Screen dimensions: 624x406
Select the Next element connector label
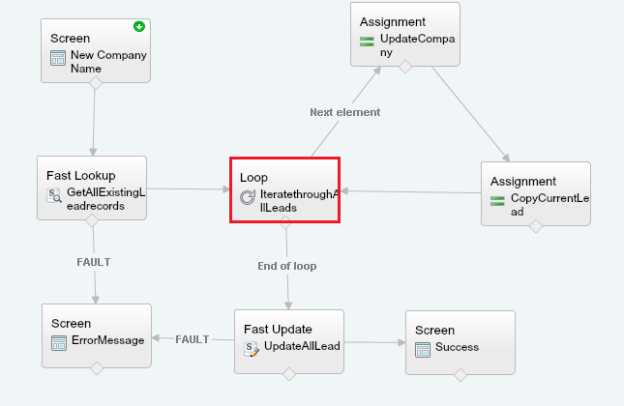tap(345, 112)
